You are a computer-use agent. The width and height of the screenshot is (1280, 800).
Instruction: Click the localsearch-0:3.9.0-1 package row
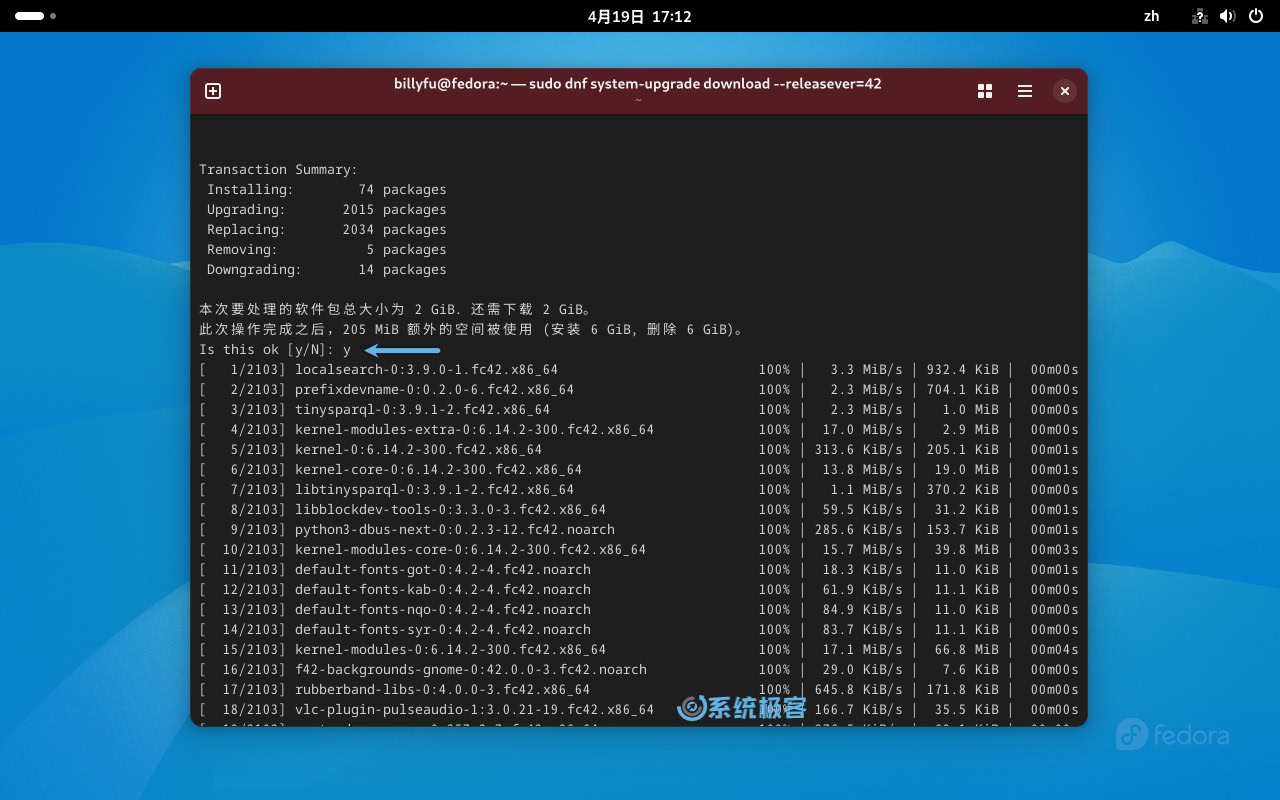[x=639, y=369]
